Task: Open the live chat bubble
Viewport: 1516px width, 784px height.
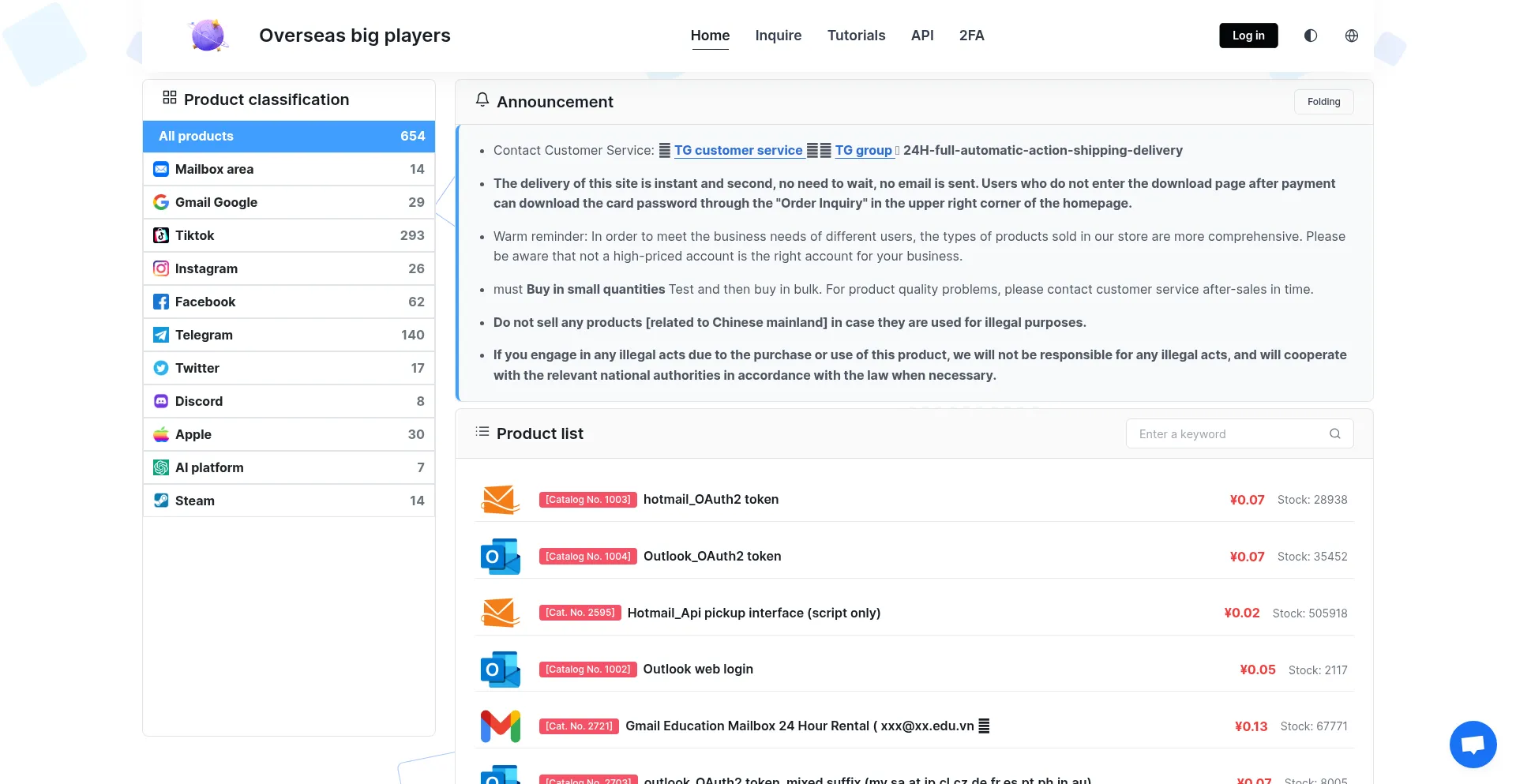Action: click(1473, 744)
